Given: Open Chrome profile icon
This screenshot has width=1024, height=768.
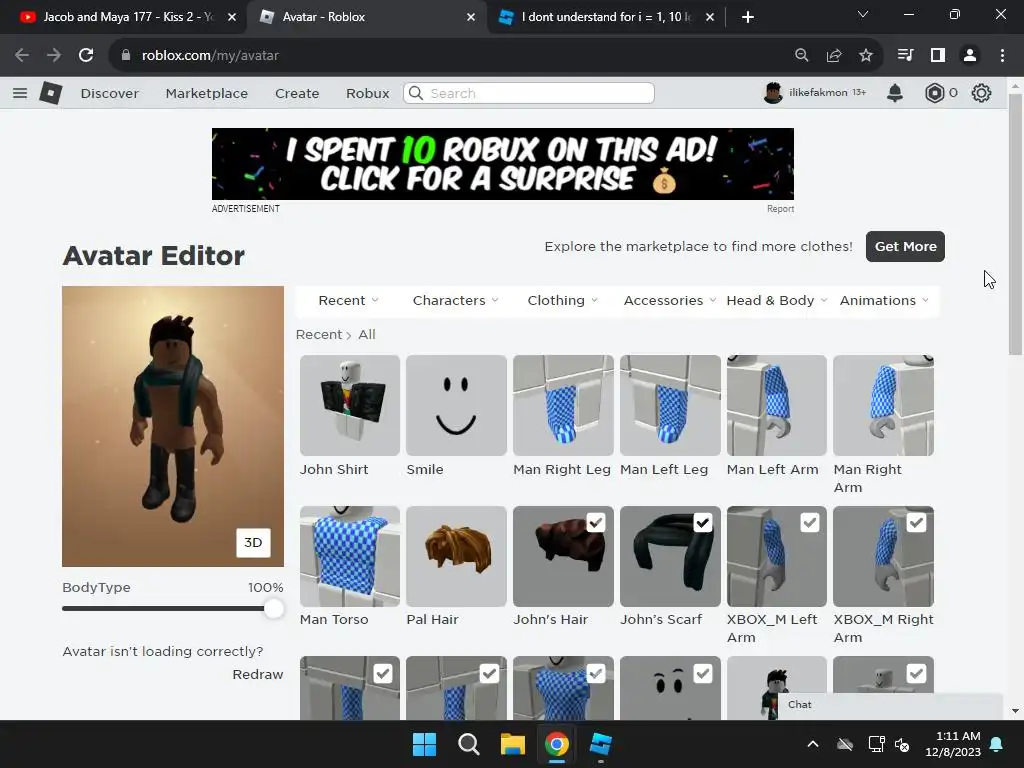Looking at the screenshot, I should point(970,56).
